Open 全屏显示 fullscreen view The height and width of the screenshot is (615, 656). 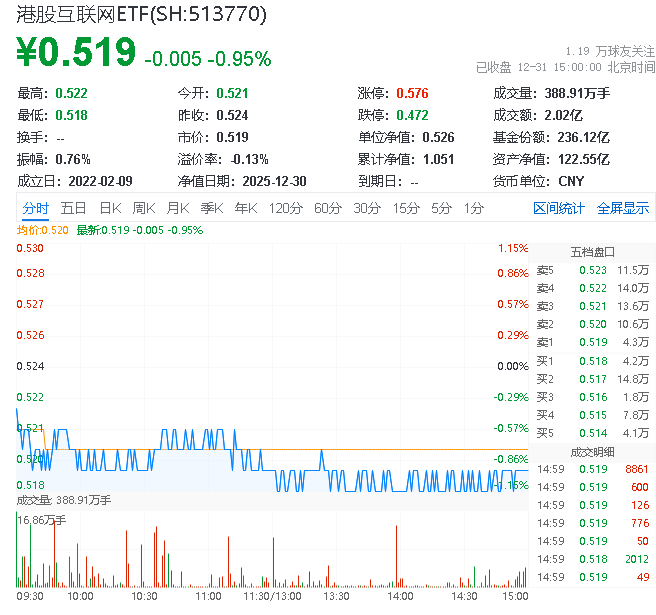[622, 208]
